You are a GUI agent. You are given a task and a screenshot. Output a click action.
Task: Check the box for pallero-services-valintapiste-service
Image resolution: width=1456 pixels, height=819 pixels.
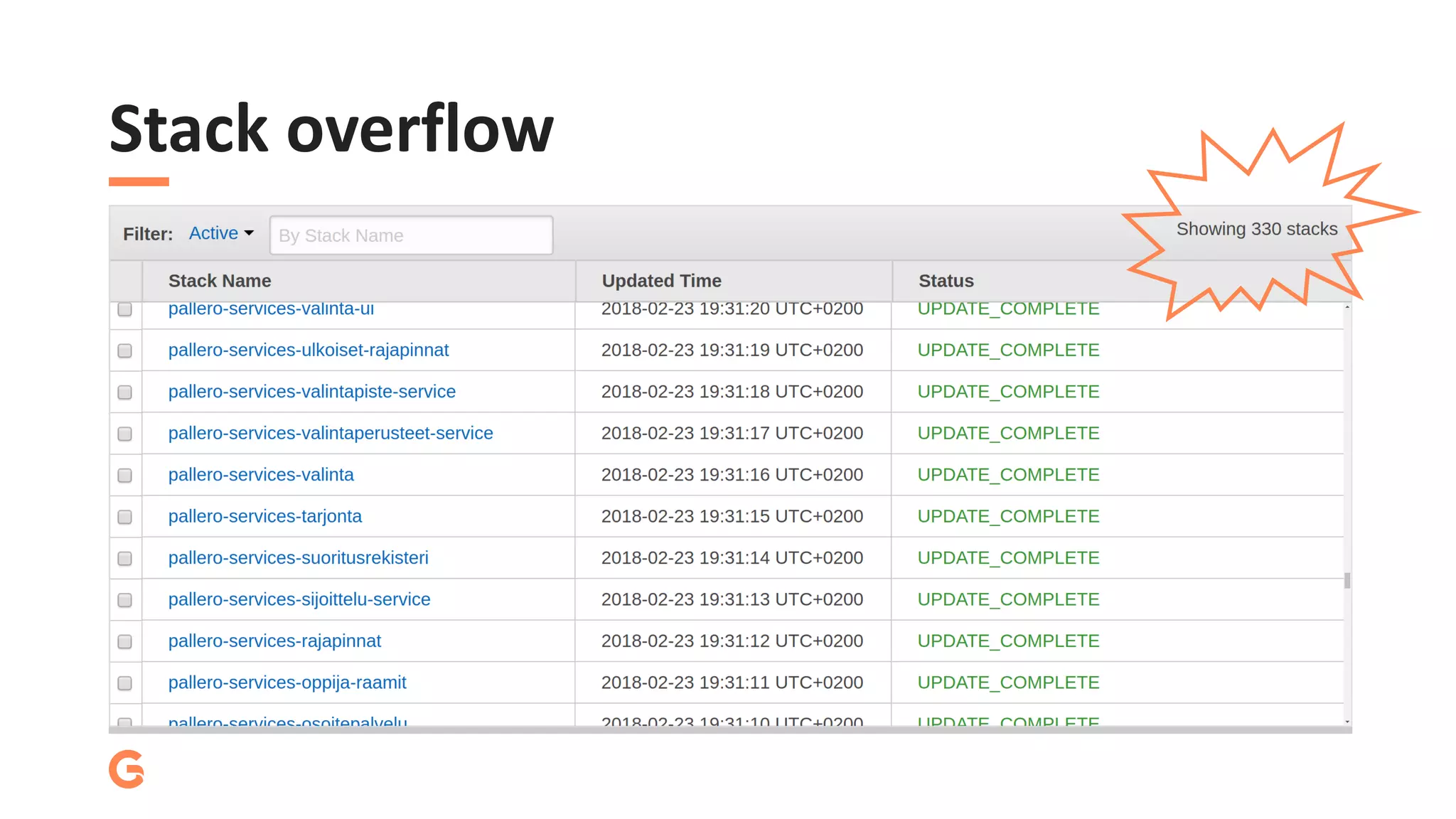point(125,392)
